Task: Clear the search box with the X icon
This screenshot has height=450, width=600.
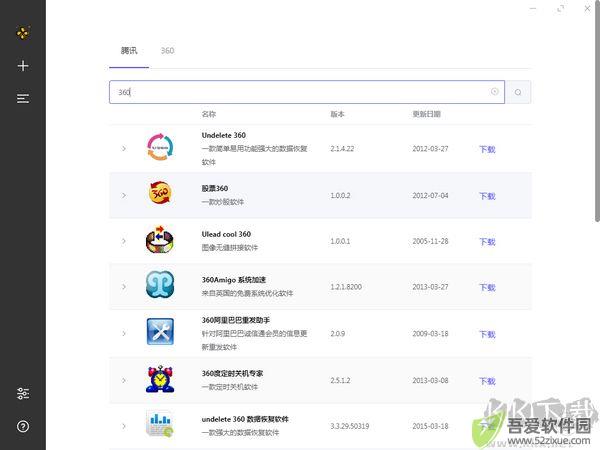Action: point(494,91)
